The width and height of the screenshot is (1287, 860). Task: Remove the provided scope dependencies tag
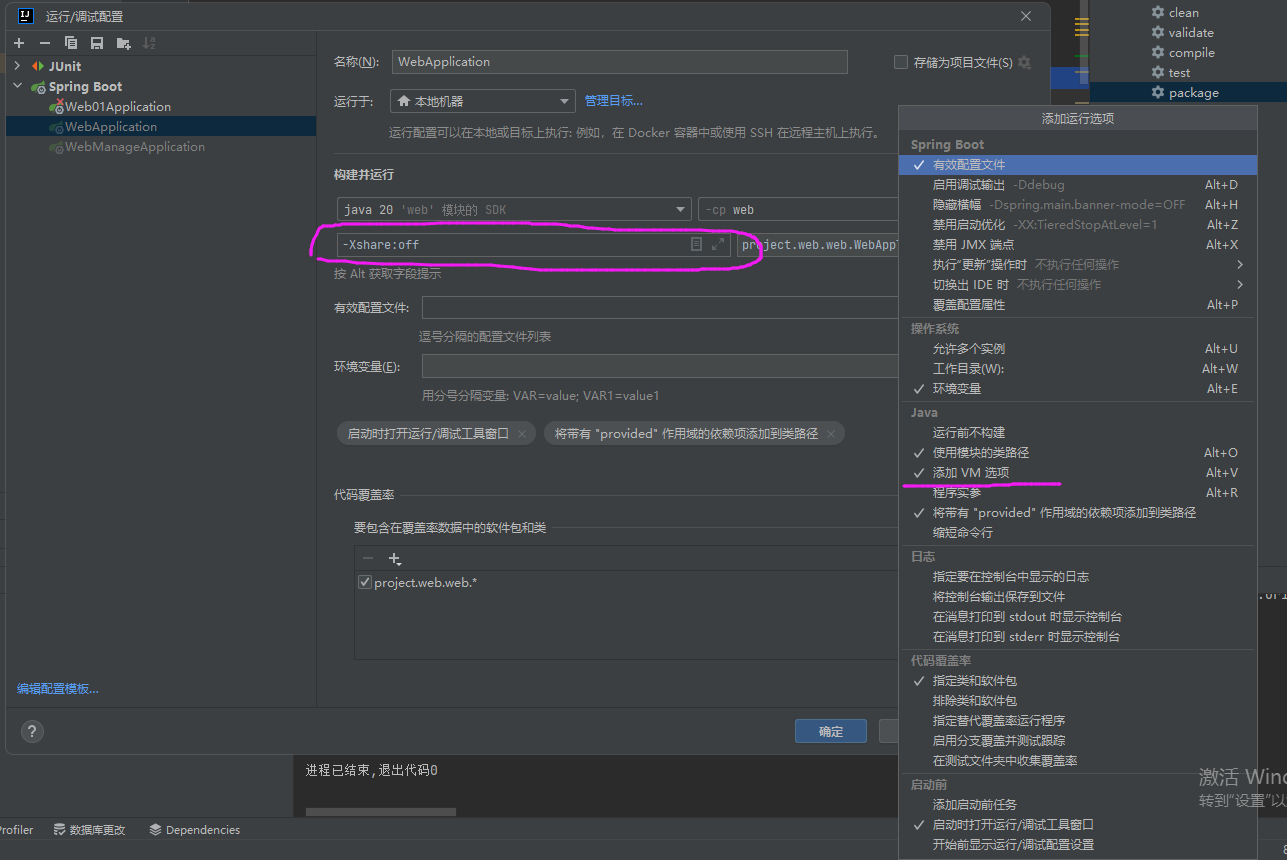click(830, 433)
